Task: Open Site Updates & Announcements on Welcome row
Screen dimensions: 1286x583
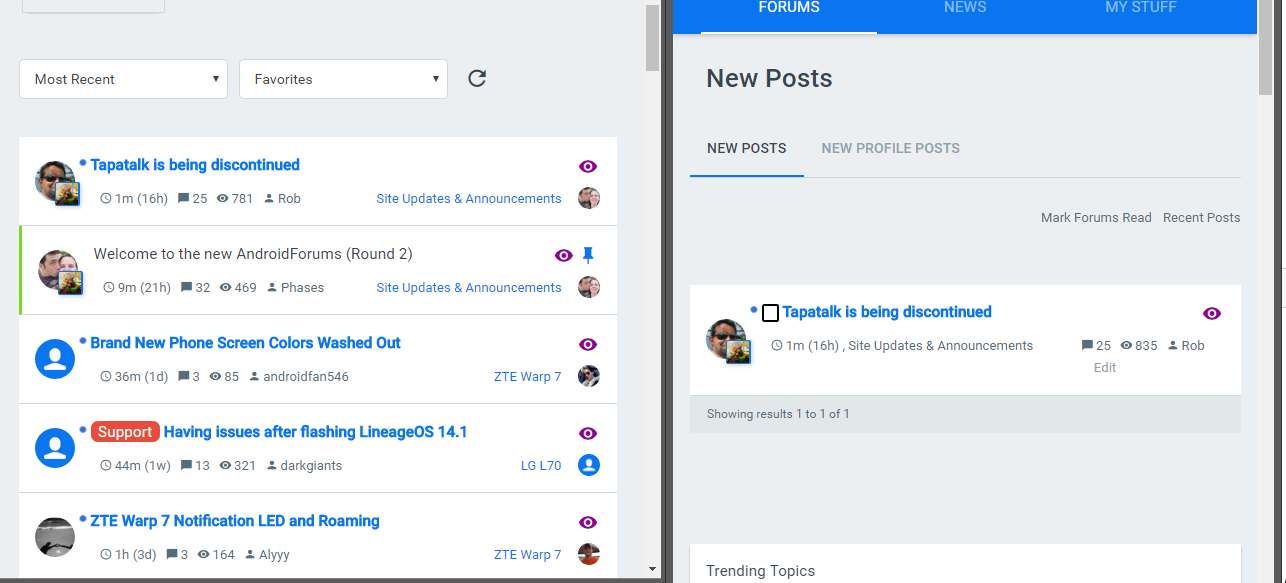Action: [469, 288]
